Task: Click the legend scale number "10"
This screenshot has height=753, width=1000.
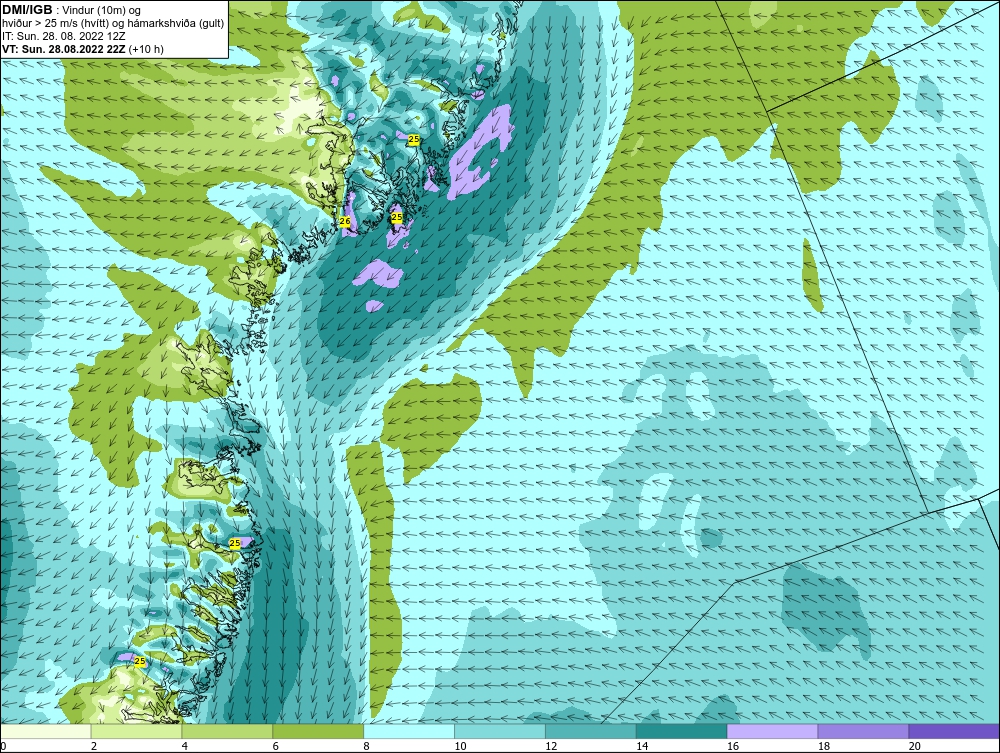Action: (460, 746)
